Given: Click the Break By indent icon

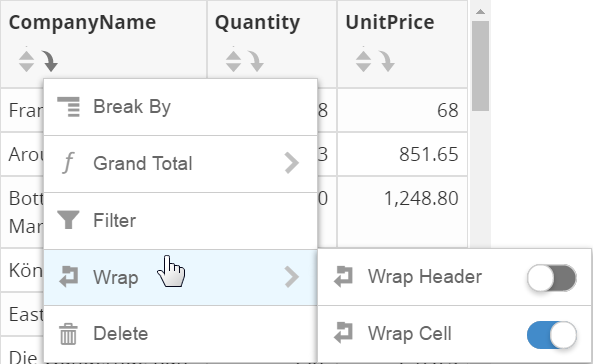Looking at the screenshot, I should tap(68, 107).
